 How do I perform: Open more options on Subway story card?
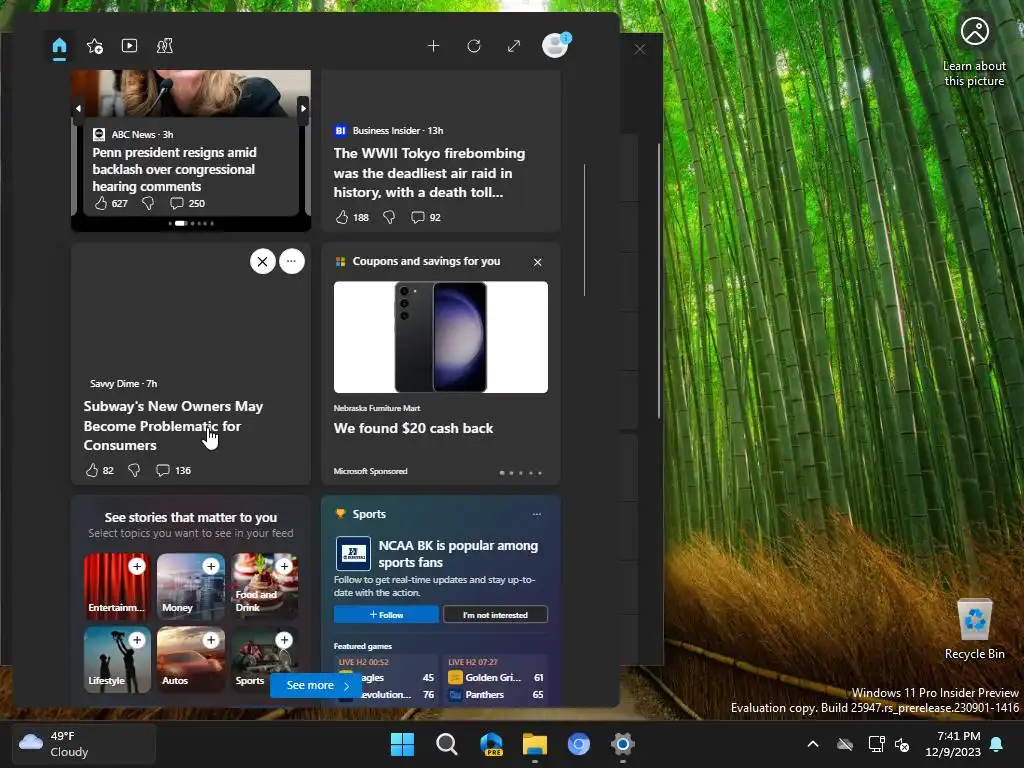click(292, 261)
